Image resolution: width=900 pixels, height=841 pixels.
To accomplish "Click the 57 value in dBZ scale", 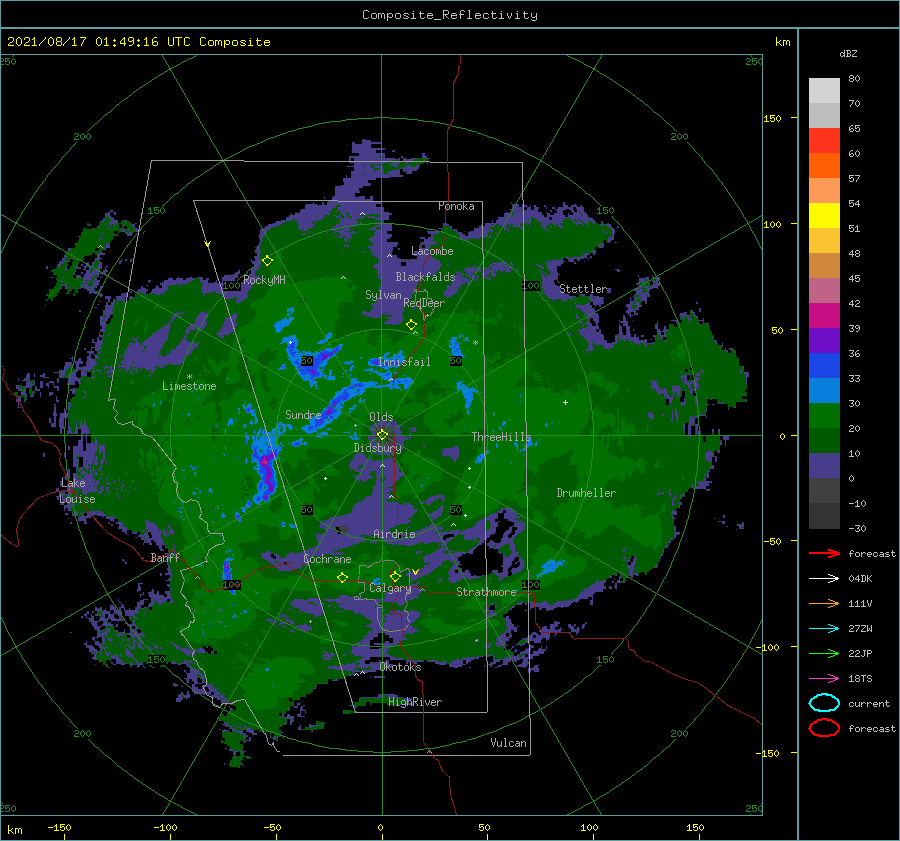I will 855,179.
